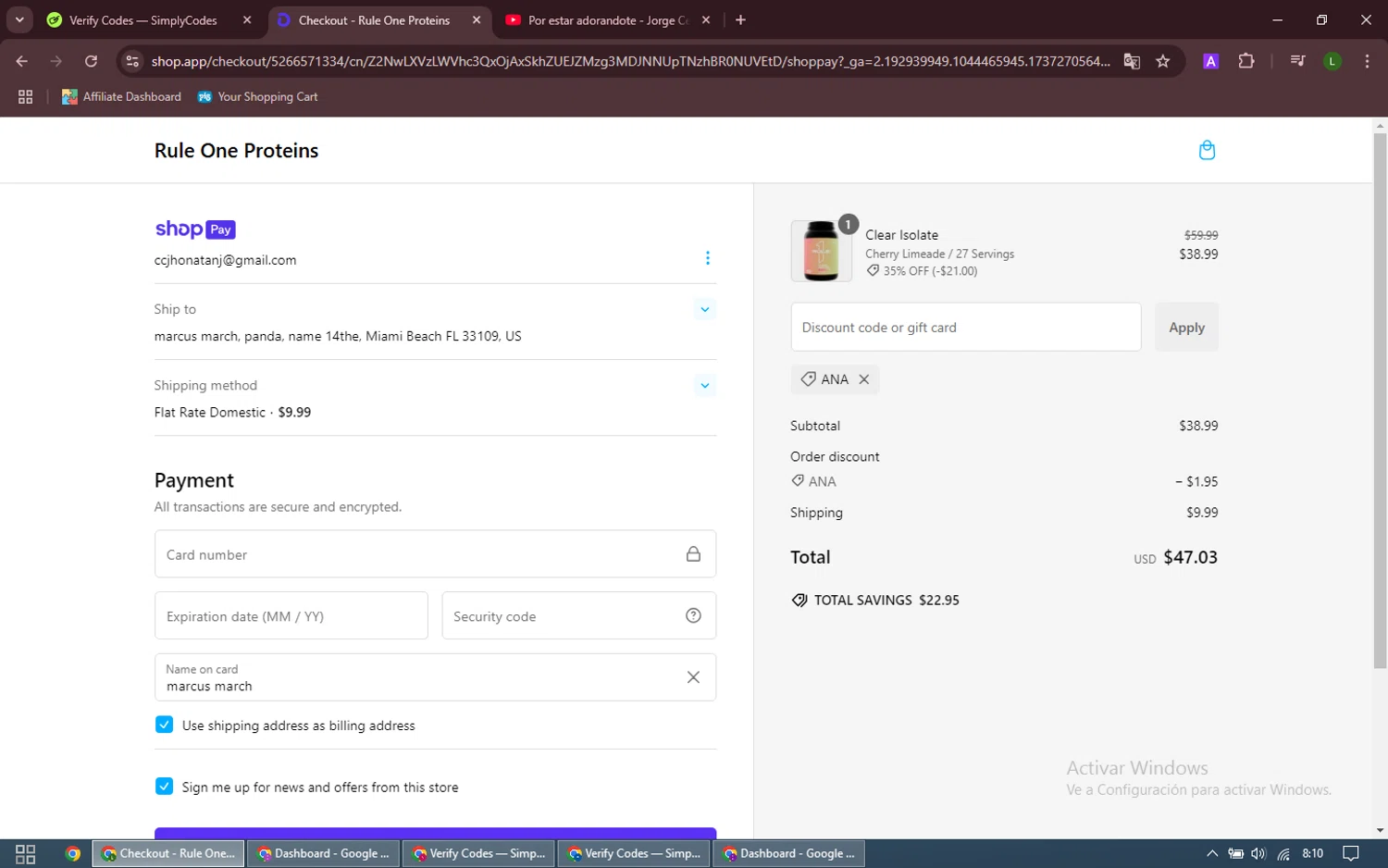Image resolution: width=1388 pixels, height=868 pixels.
Task: Open the Extensions puzzle icon
Action: coord(1246,61)
